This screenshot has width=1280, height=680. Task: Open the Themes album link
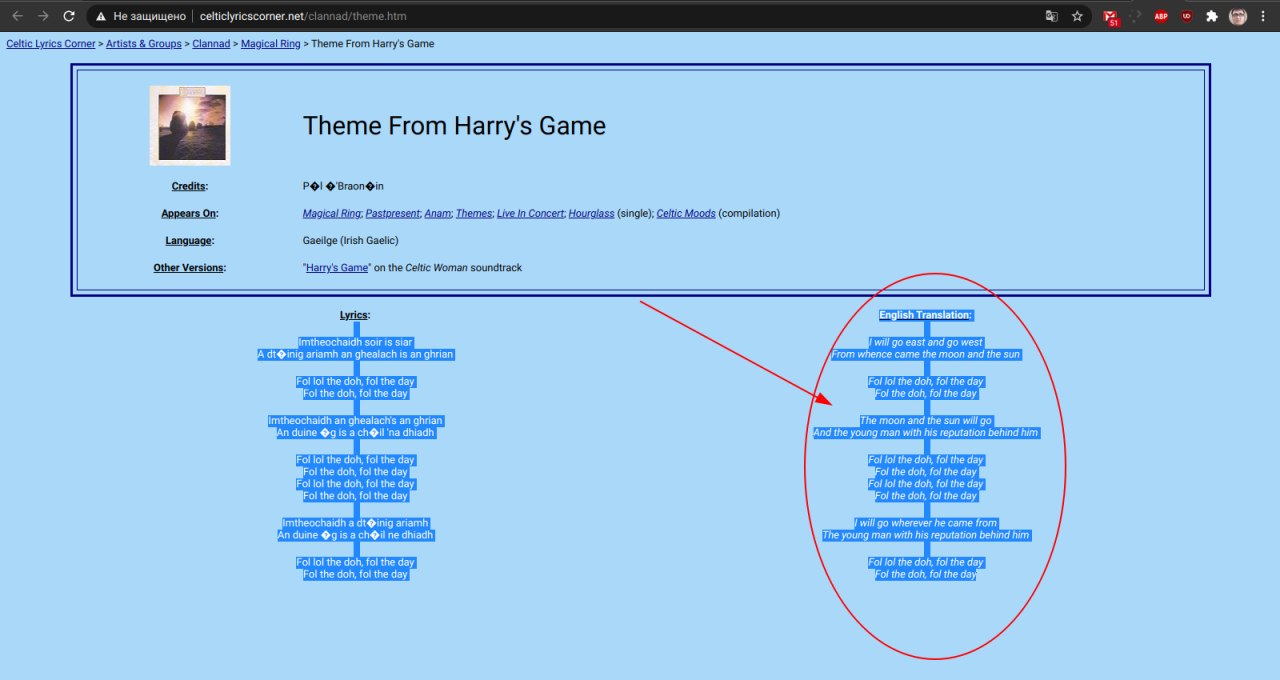pos(474,213)
